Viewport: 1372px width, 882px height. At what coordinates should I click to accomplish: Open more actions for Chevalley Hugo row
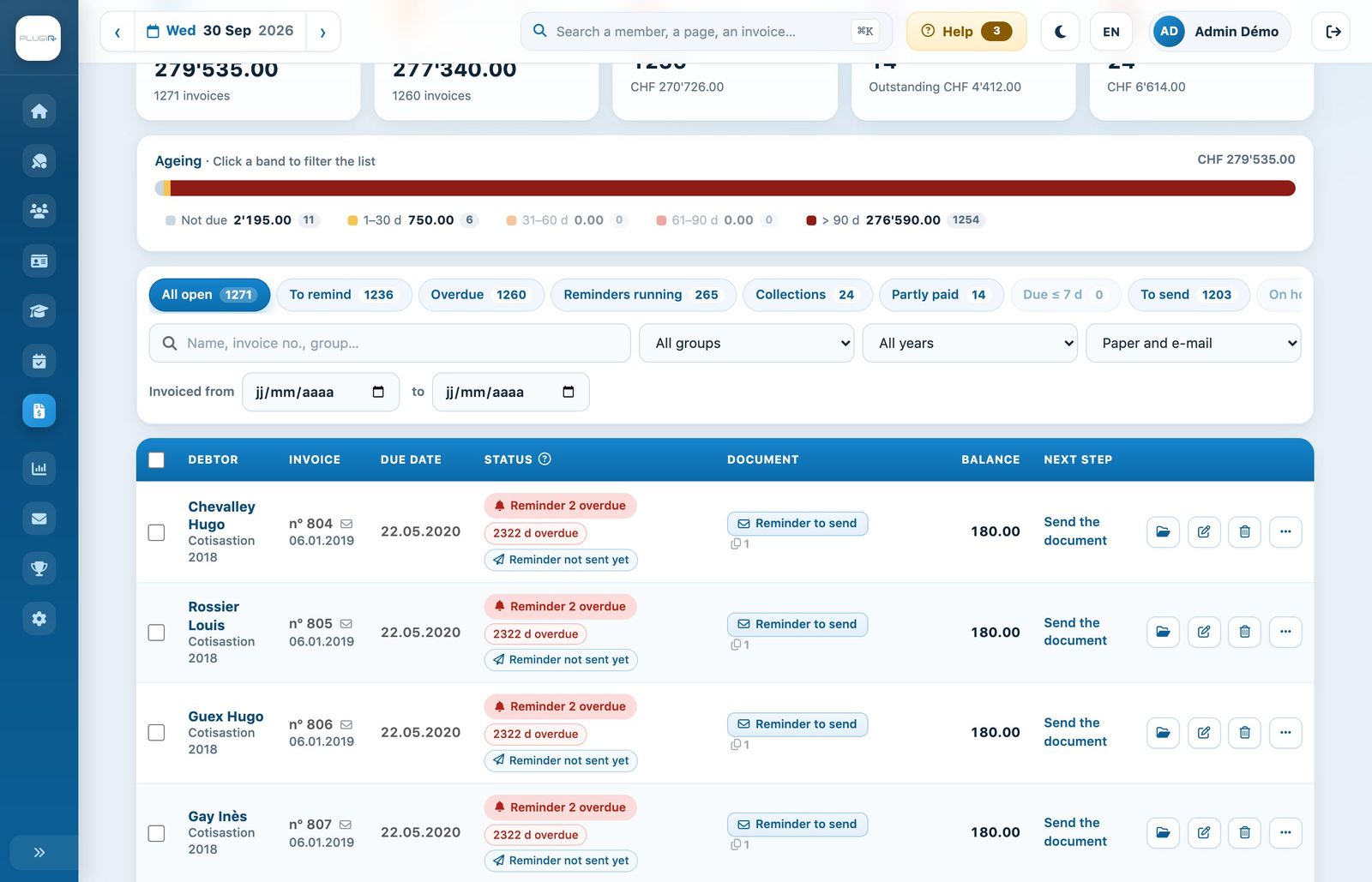(1285, 531)
